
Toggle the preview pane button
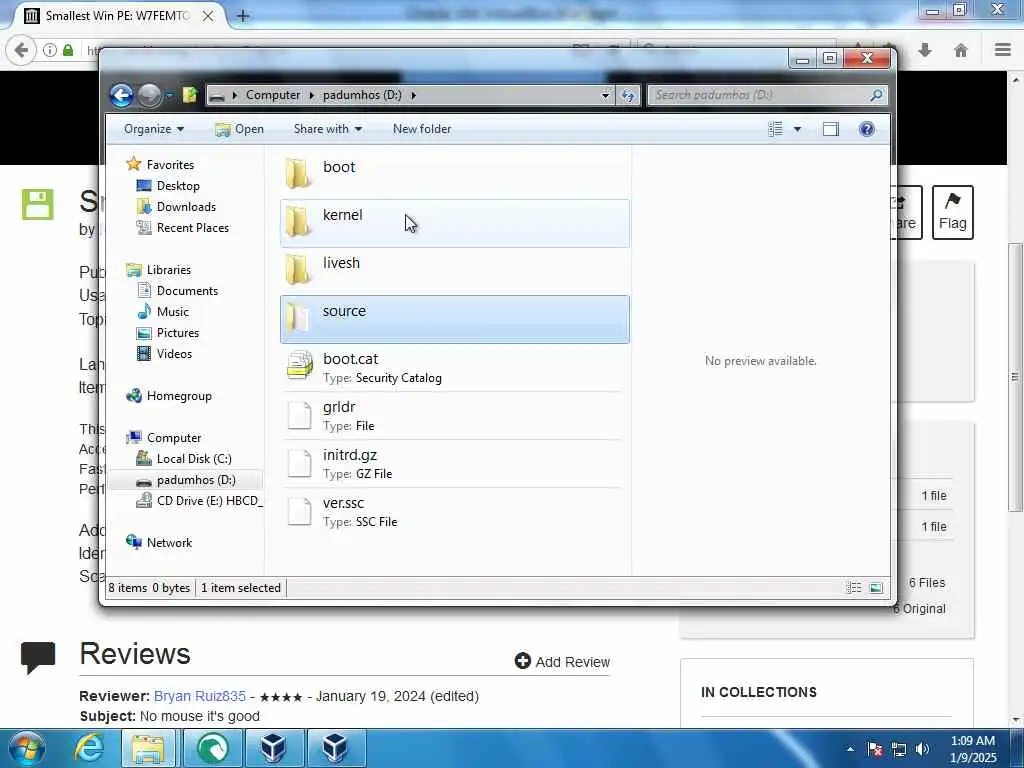click(x=831, y=129)
